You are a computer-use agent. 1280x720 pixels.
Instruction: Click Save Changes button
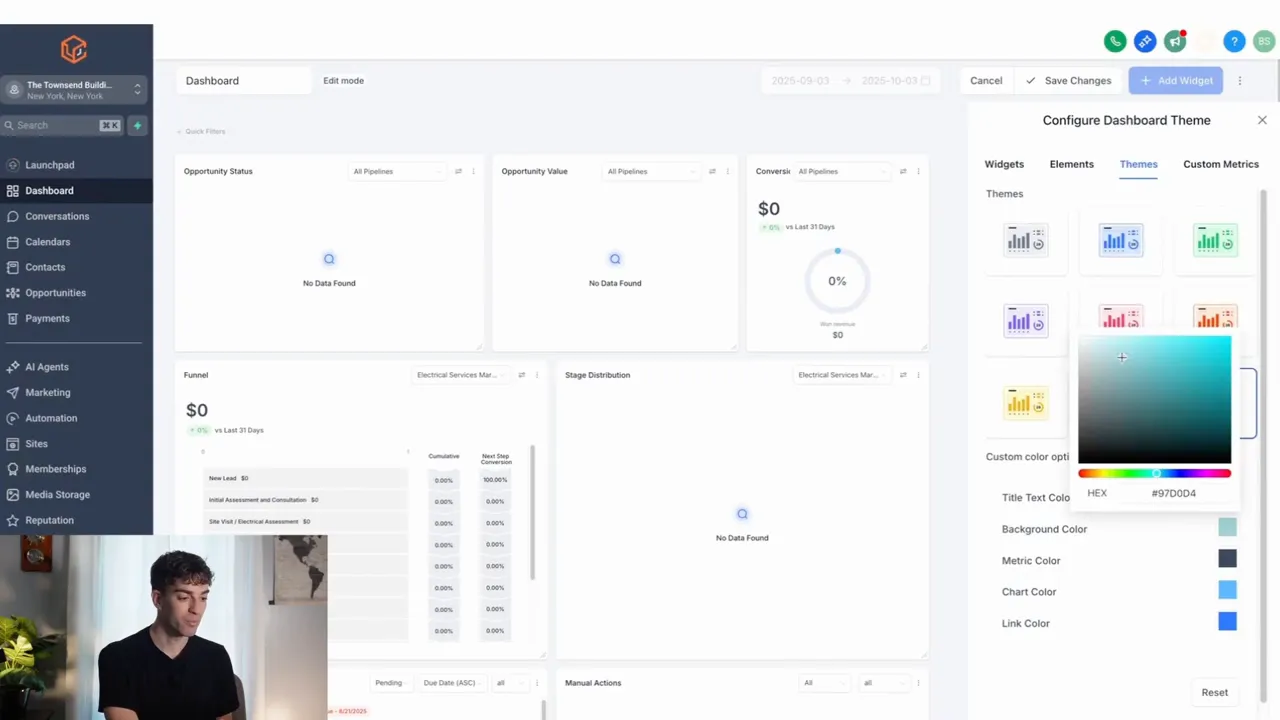(1068, 81)
